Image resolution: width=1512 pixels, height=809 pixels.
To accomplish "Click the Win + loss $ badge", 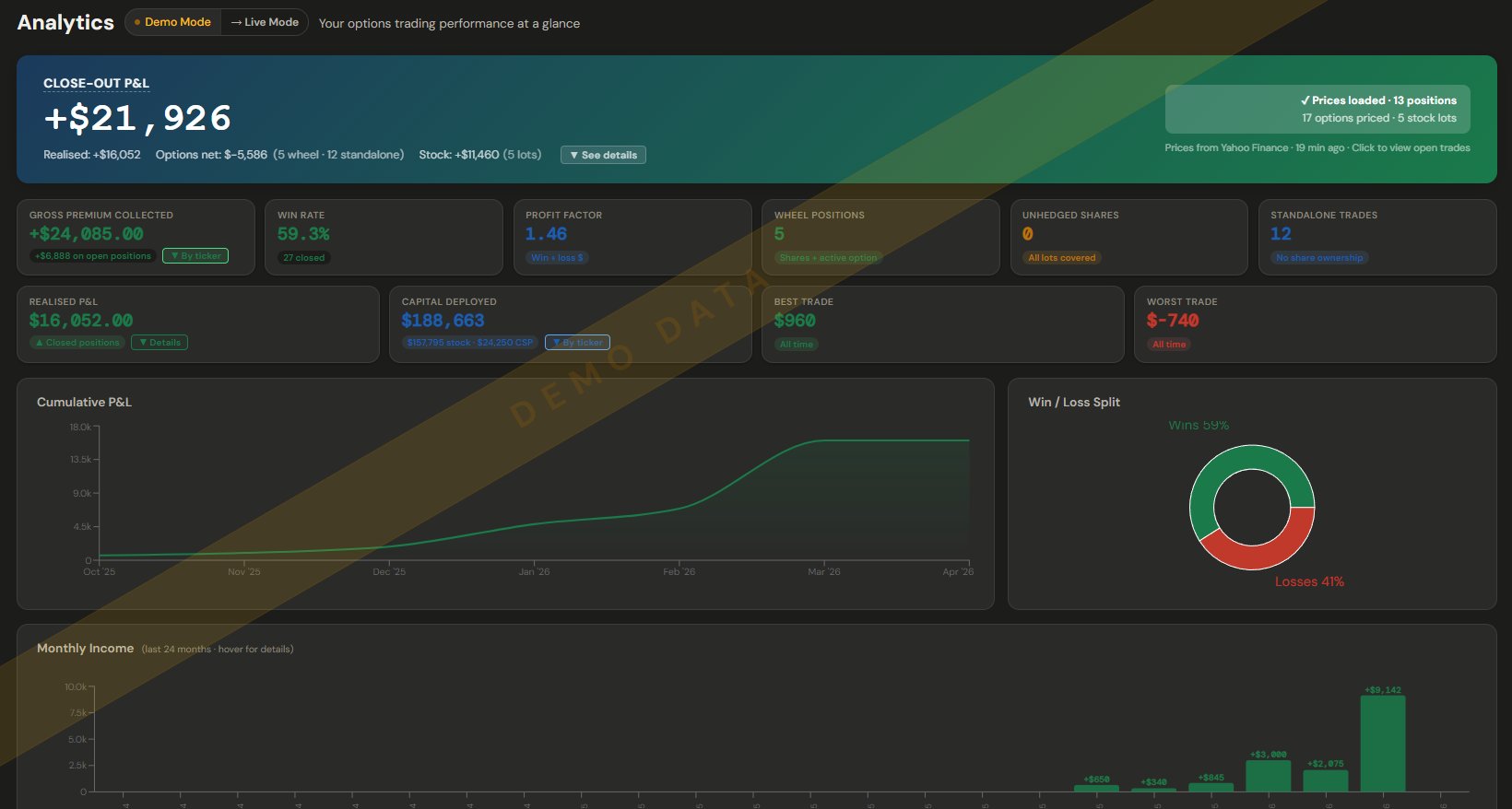I will 558,258.
